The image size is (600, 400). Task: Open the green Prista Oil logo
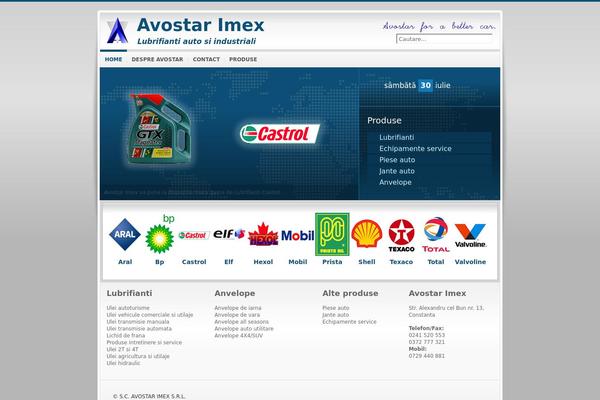click(332, 234)
